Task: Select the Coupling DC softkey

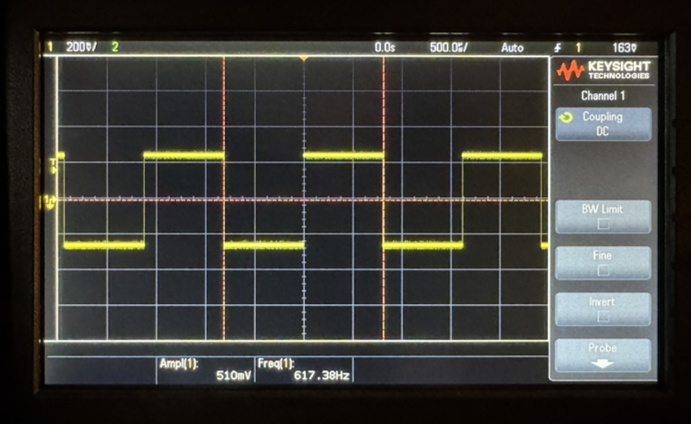Action: tap(603, 124)
